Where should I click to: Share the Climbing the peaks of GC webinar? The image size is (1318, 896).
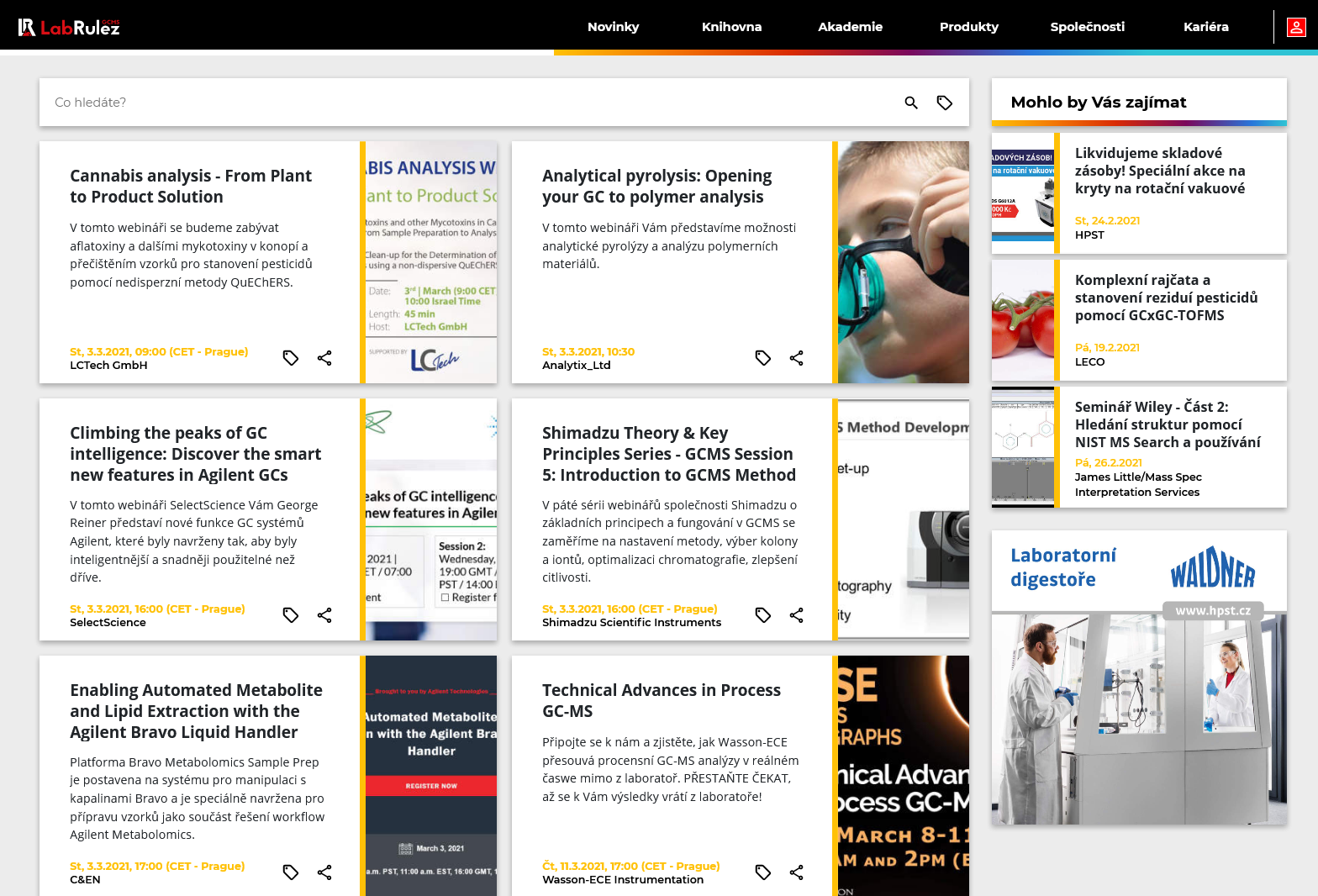(324, 615)
